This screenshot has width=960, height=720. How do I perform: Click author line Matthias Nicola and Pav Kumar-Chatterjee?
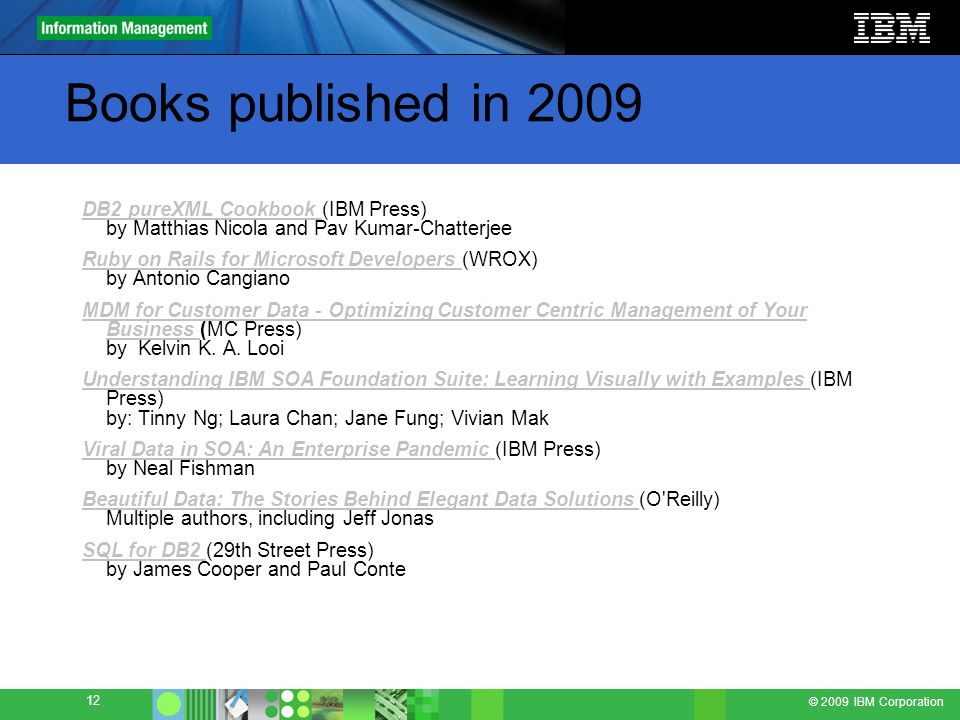click(309, 228)
